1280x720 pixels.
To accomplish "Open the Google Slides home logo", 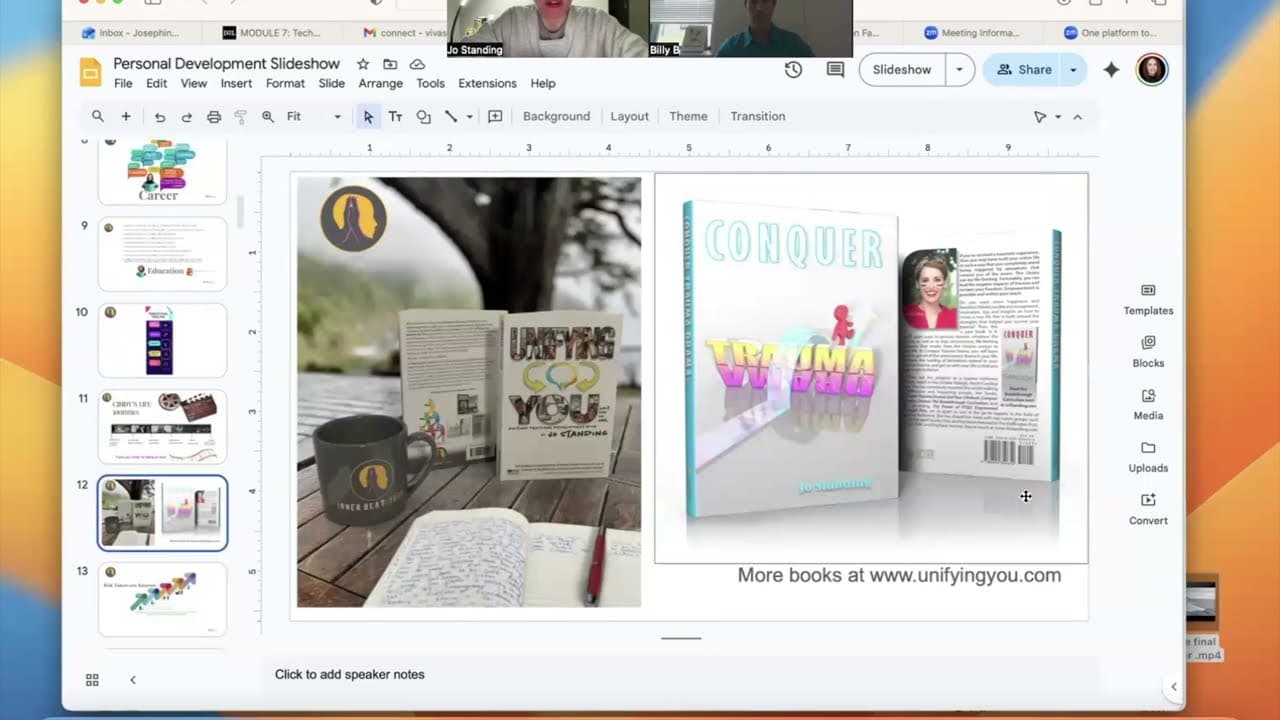I will pos(91,72).
